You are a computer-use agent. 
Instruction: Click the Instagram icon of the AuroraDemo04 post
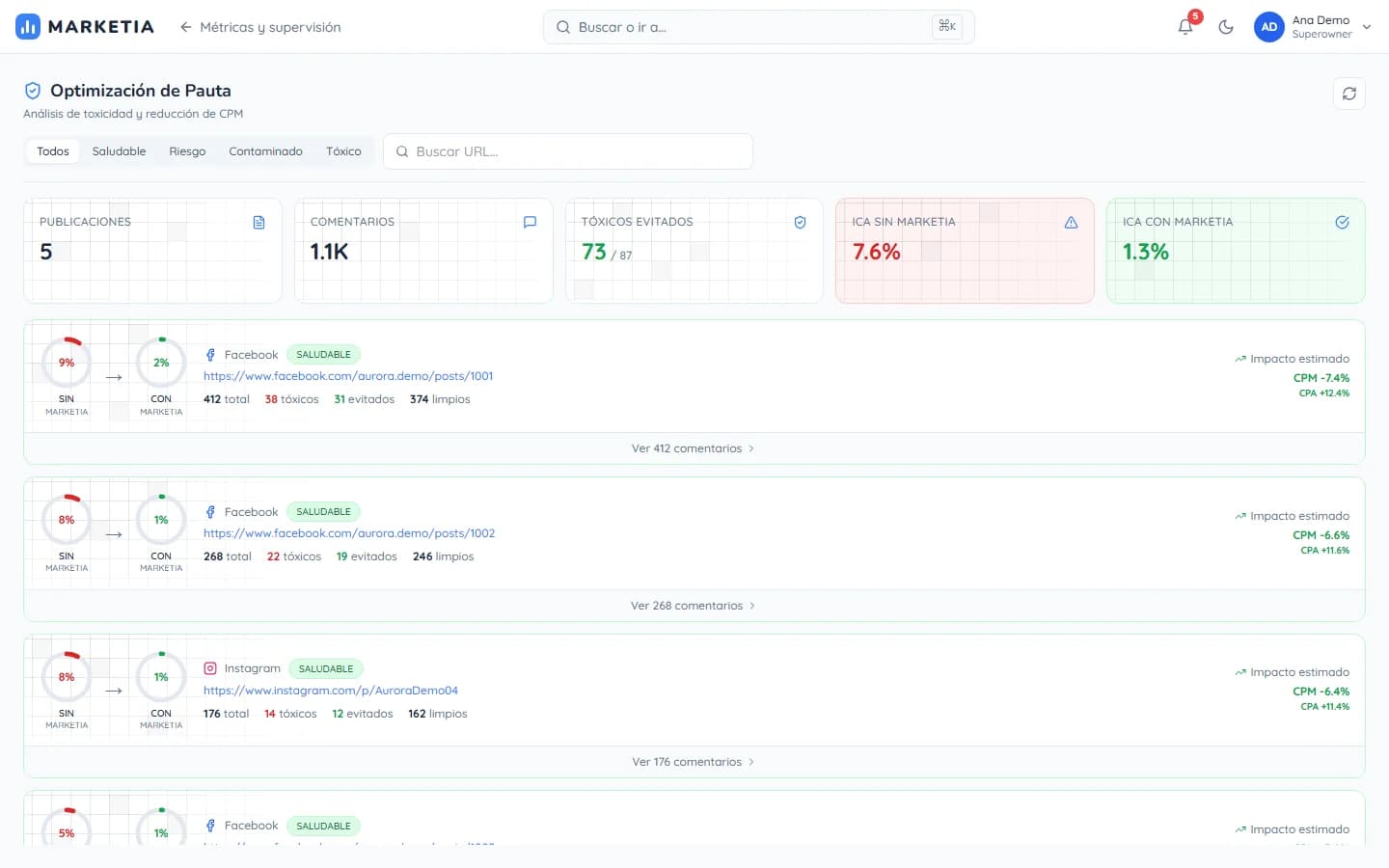click(210, 668)
